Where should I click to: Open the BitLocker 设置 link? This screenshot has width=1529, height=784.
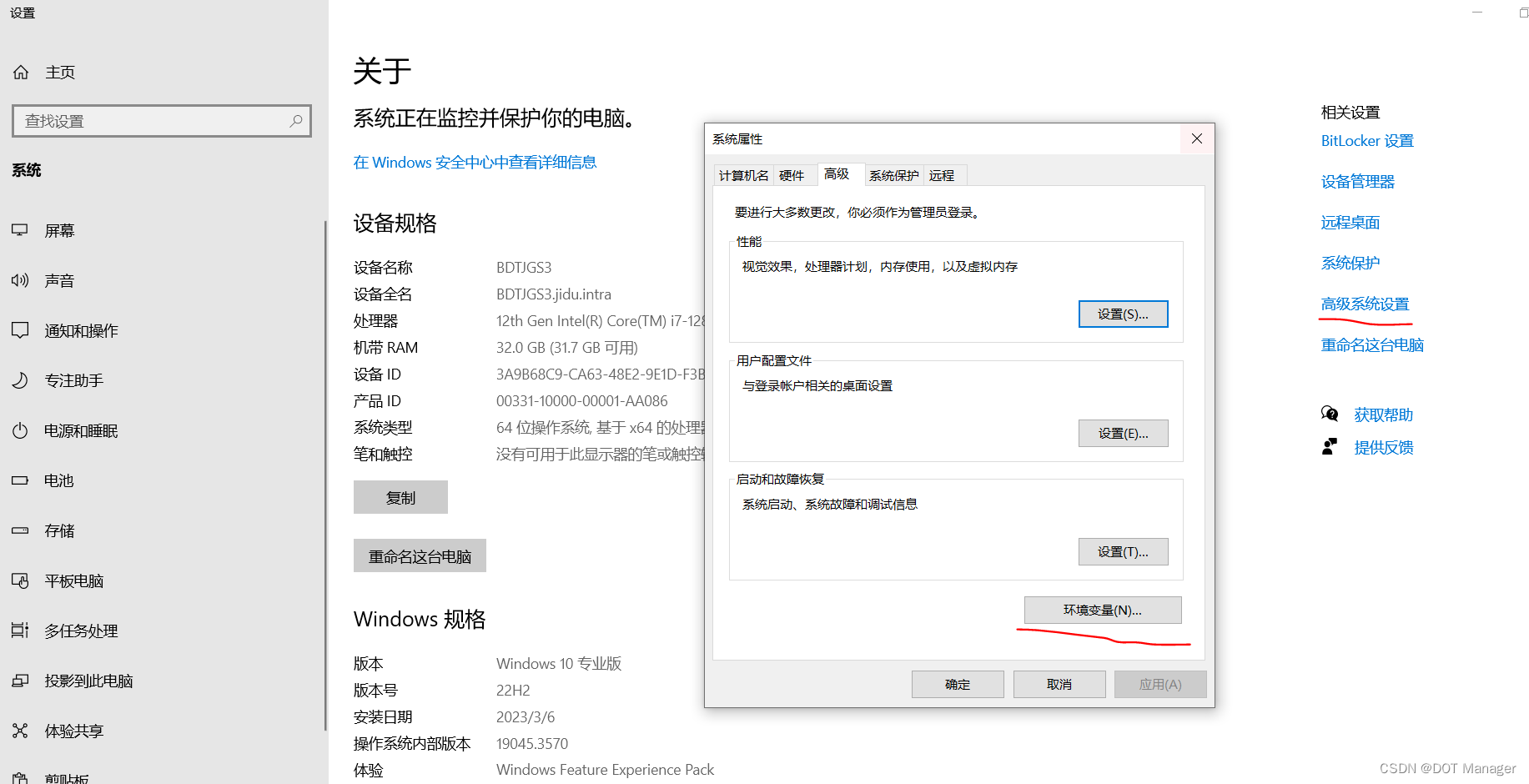click(x=1366, y=141)
